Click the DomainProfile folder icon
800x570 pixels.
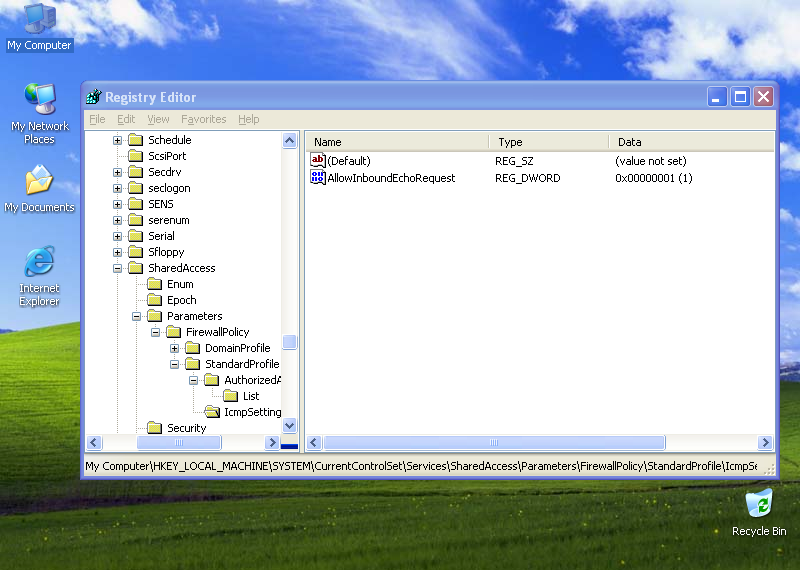coord(192,348)
